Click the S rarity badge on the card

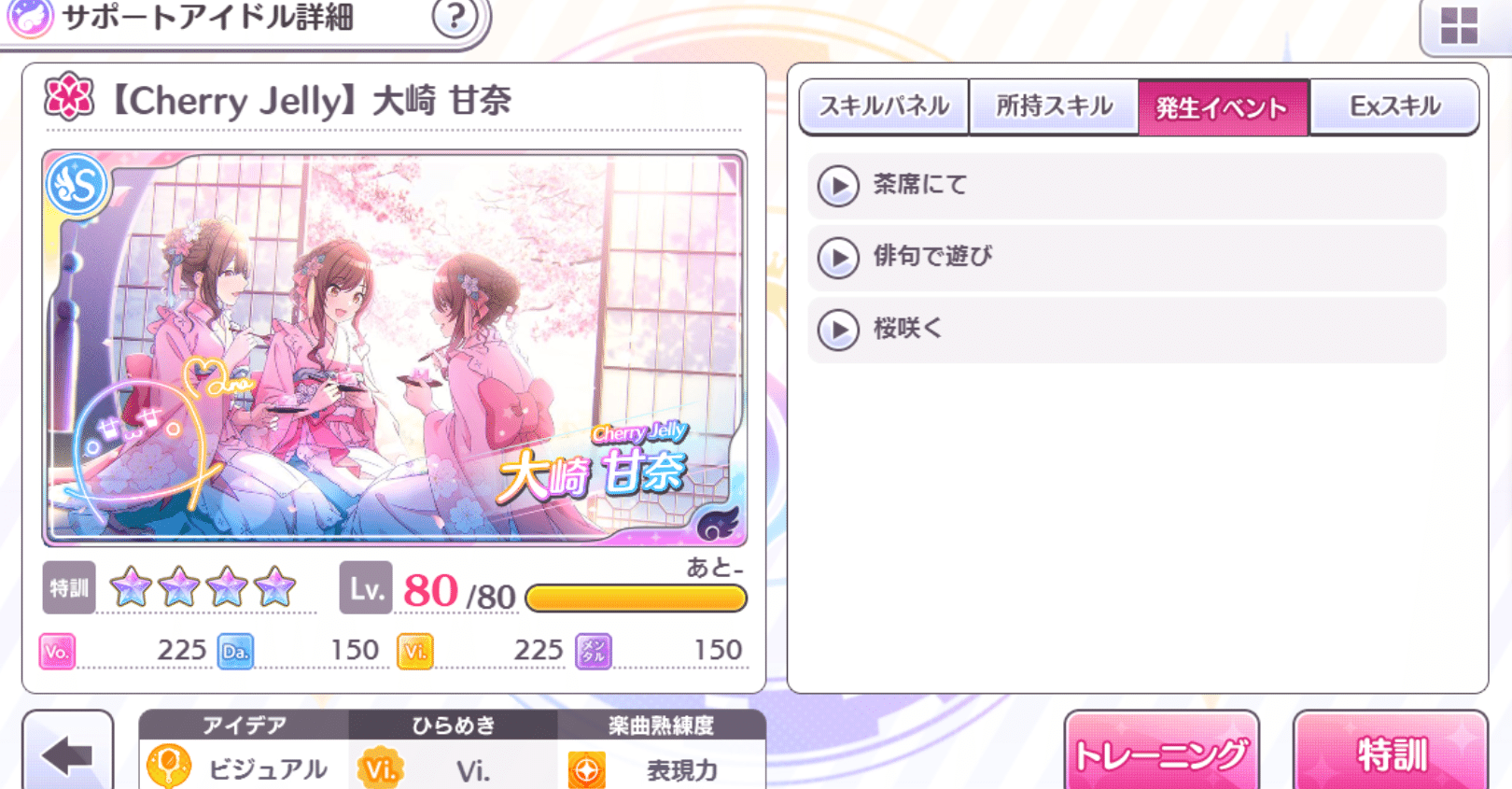point(77,185)
